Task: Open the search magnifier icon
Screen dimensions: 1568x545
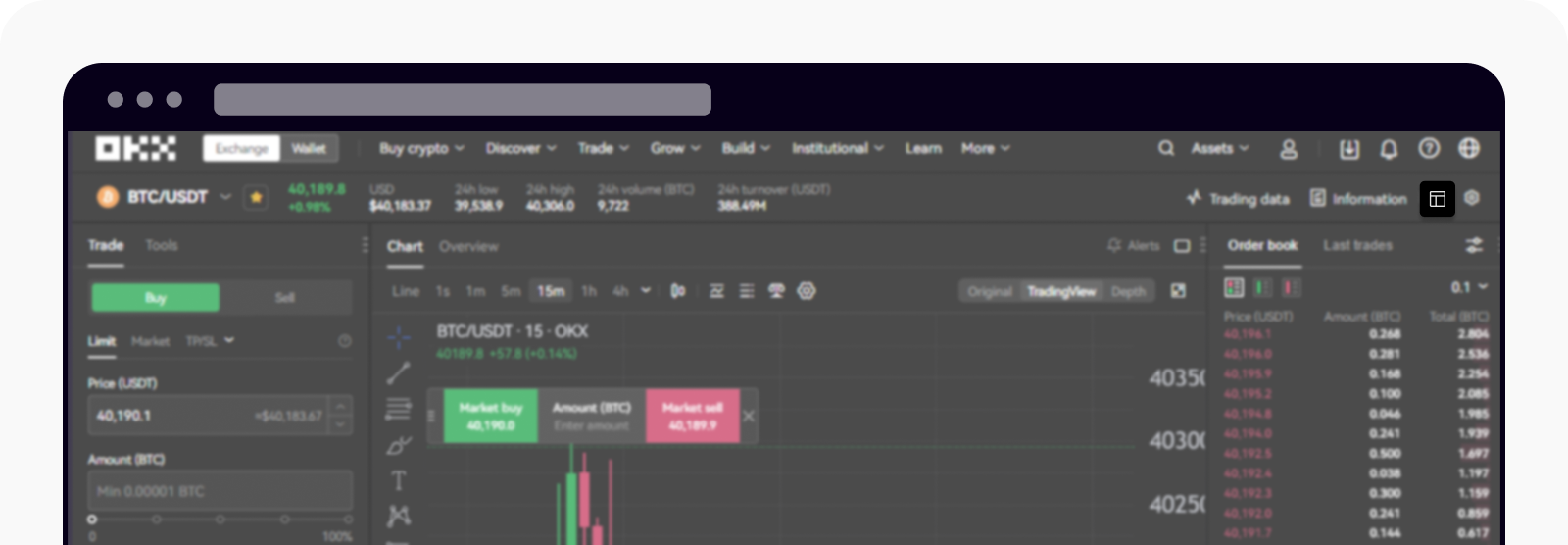Action: pos(1165,148)
